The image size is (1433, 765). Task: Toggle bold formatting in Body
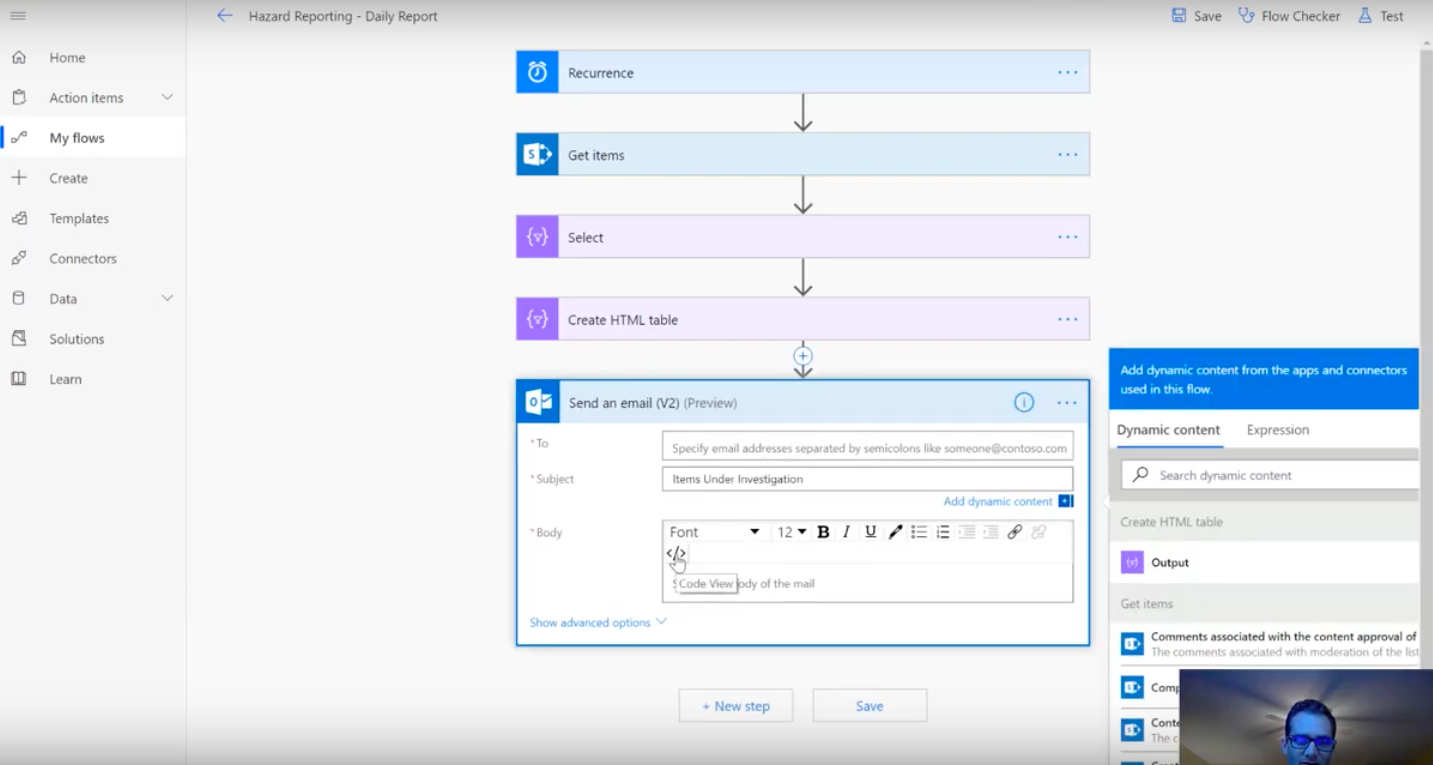[x=823, y=532]
